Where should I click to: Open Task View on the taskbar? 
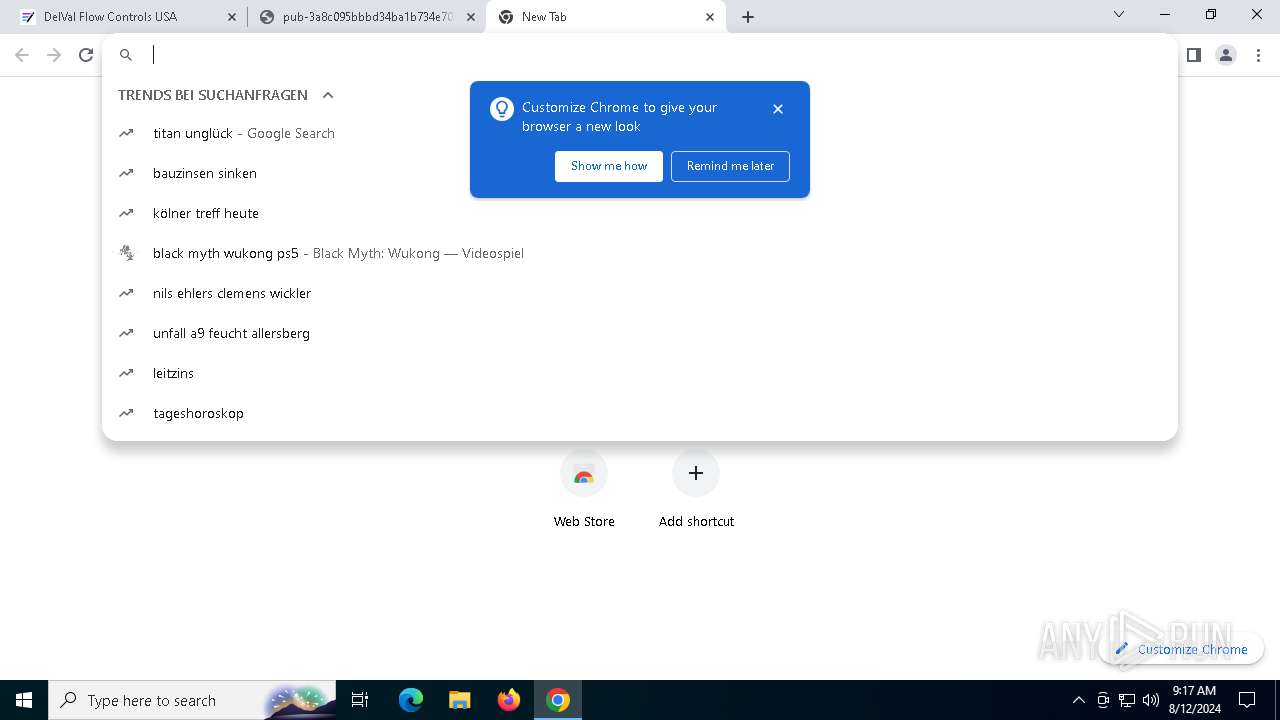(360, 700)
